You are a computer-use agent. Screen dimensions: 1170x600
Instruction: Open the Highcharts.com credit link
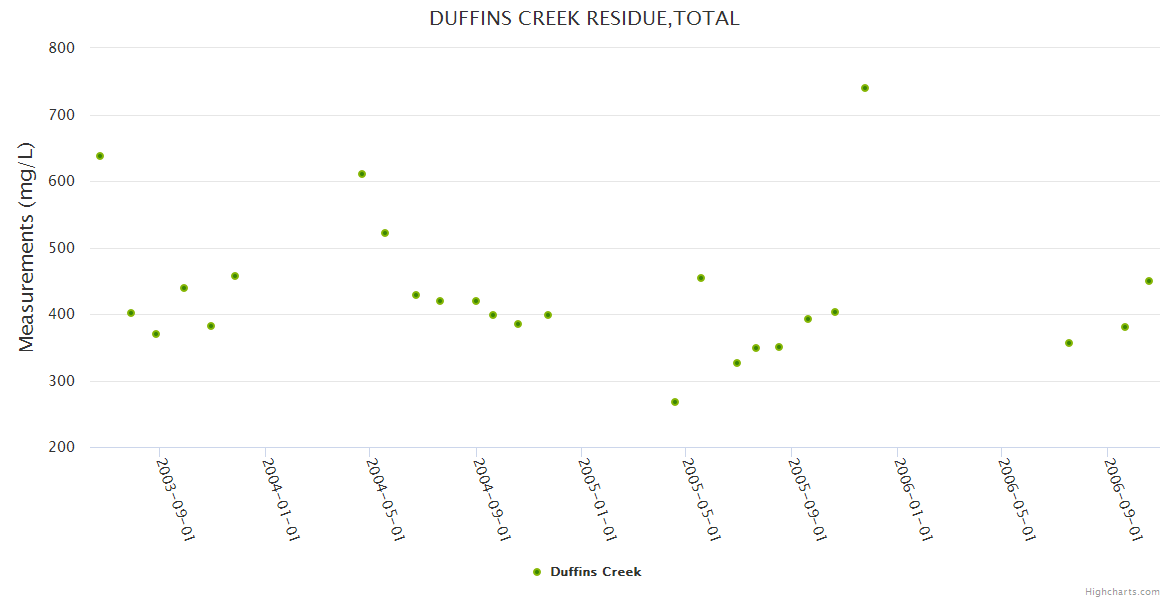[1122, 591]
